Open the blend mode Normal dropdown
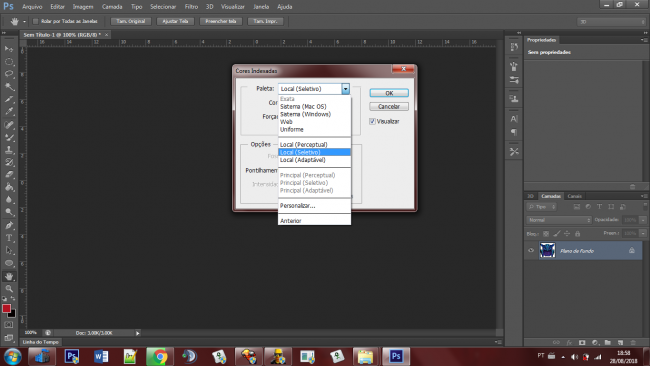 click(559, 220)
